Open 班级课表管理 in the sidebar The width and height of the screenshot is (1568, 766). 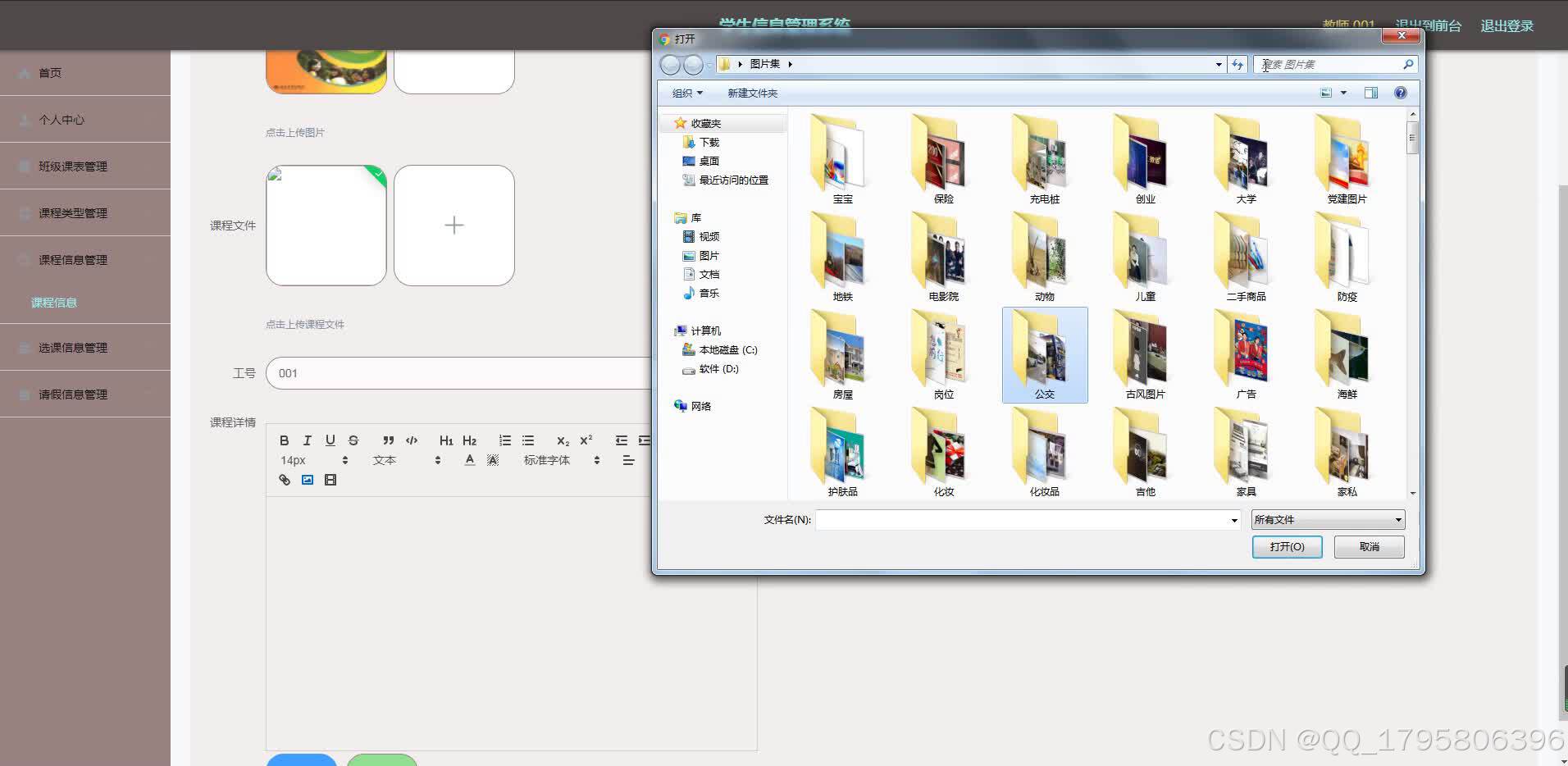click(85, 166)
